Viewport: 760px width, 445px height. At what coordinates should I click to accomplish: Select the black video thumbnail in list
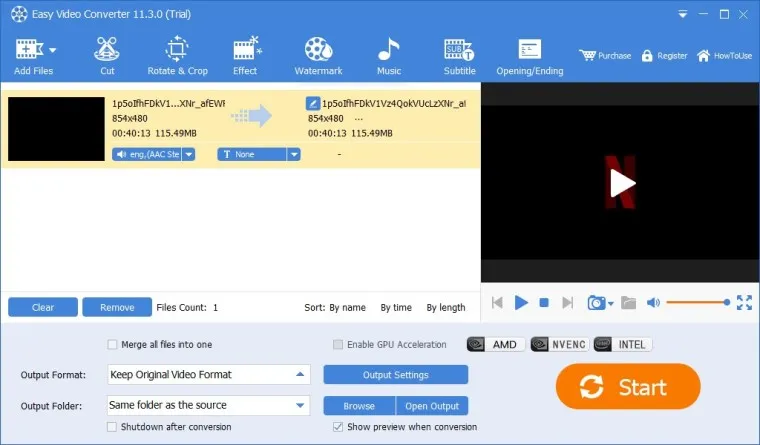[x=56, y=128]
